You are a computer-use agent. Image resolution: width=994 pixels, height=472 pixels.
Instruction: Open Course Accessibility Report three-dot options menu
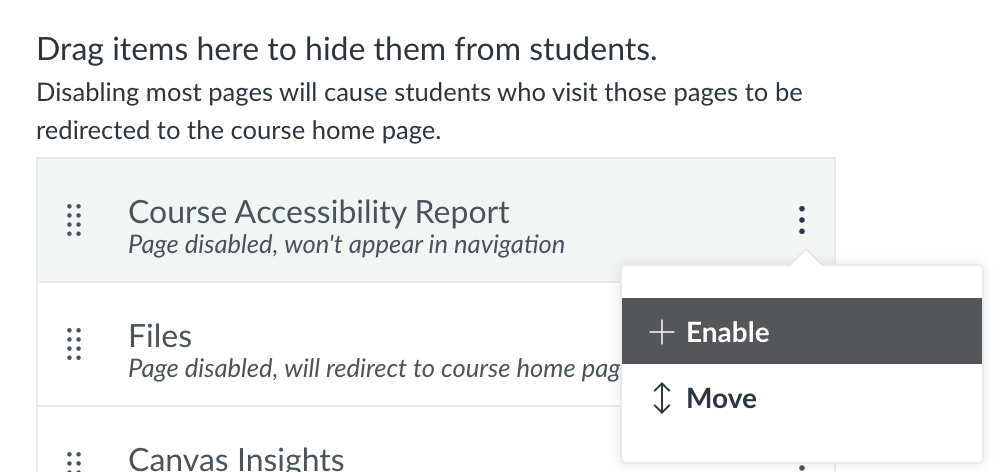click(x=800, y=220)
